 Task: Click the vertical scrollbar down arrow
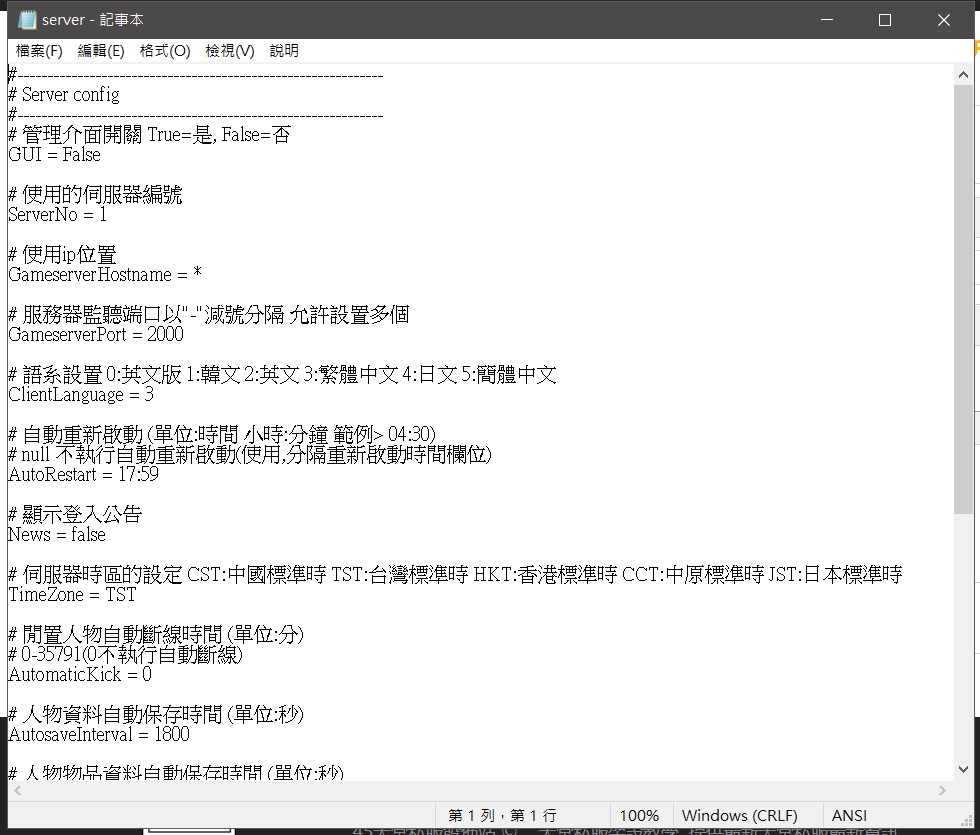pos(963,769)
